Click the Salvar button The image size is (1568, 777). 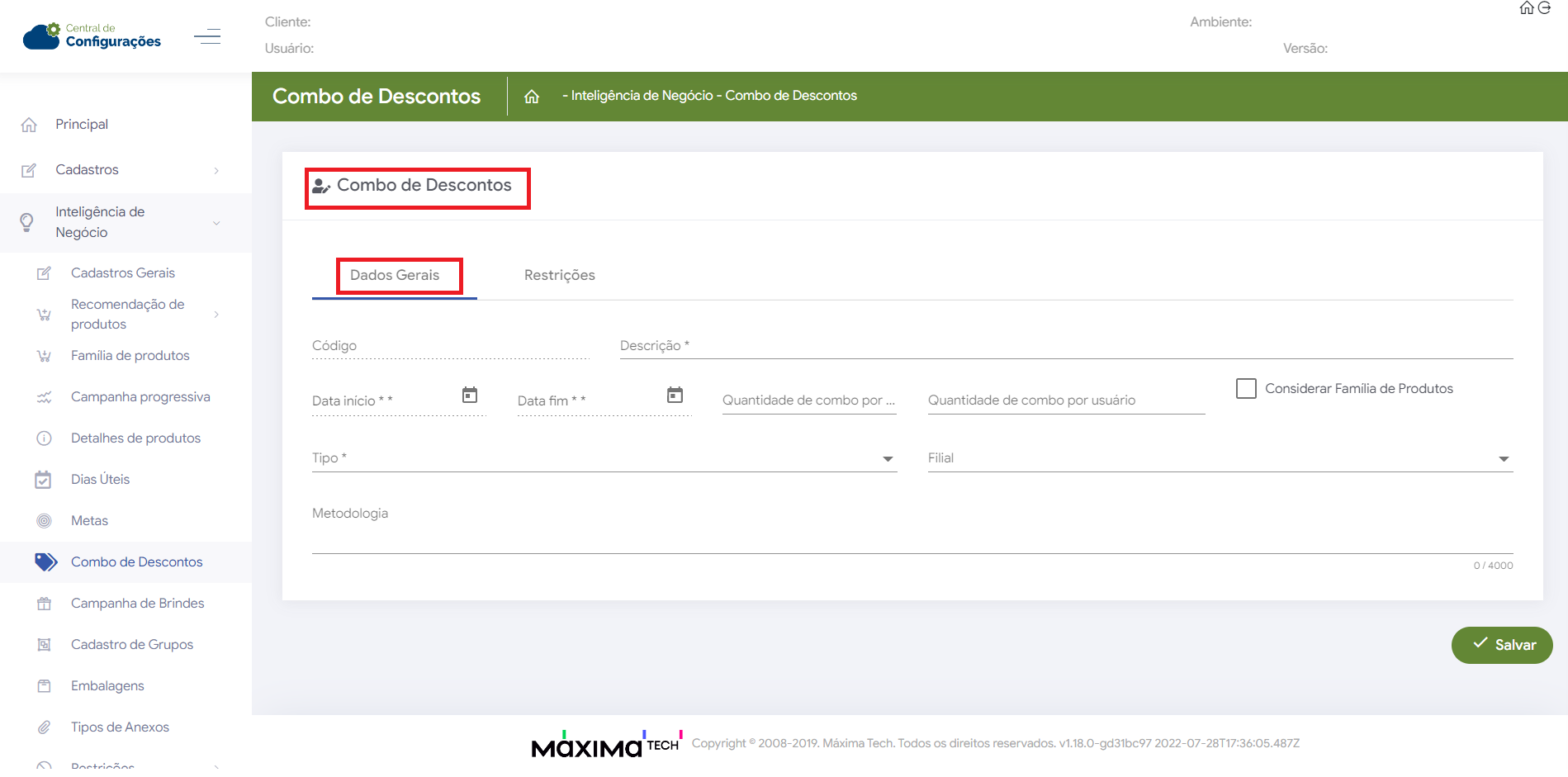pyautogui.click(x=1502, y=645)
